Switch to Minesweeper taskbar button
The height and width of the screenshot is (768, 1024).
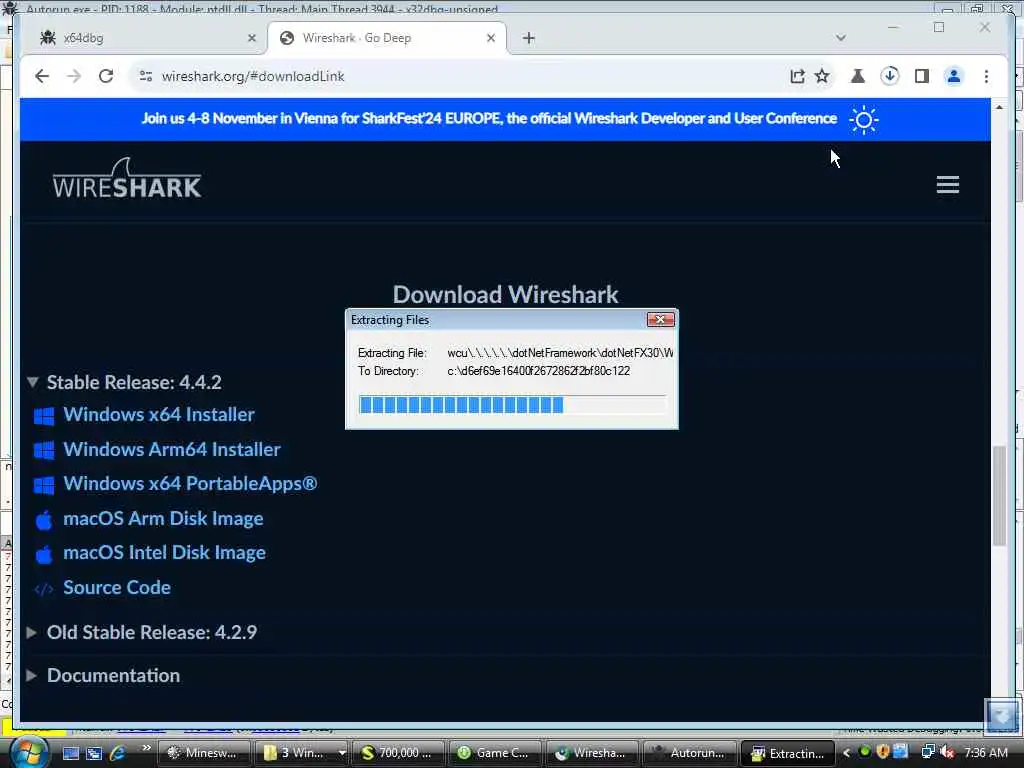[204, 753]
